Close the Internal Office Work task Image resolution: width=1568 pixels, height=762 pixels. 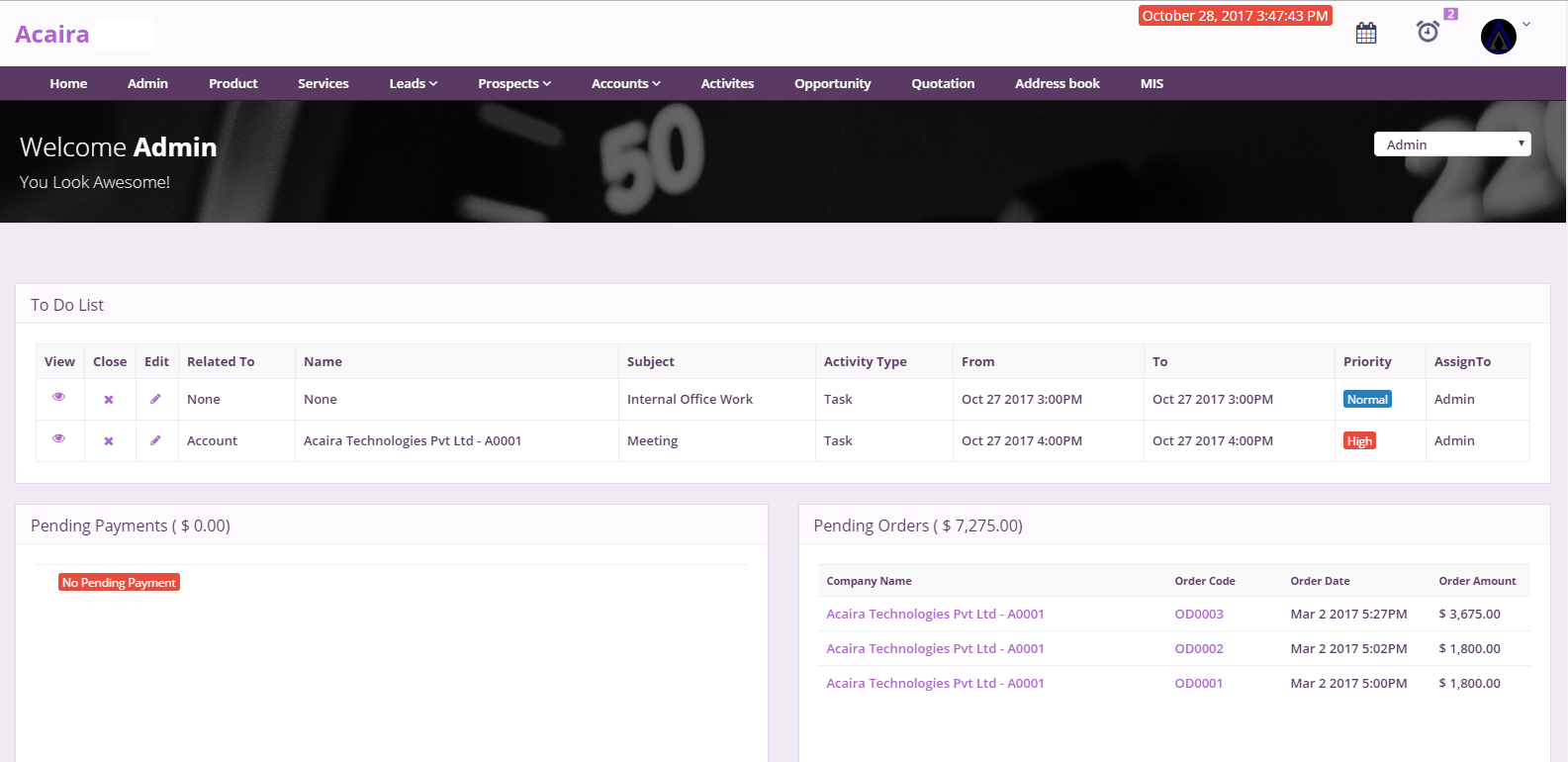(x=109, y=400)
